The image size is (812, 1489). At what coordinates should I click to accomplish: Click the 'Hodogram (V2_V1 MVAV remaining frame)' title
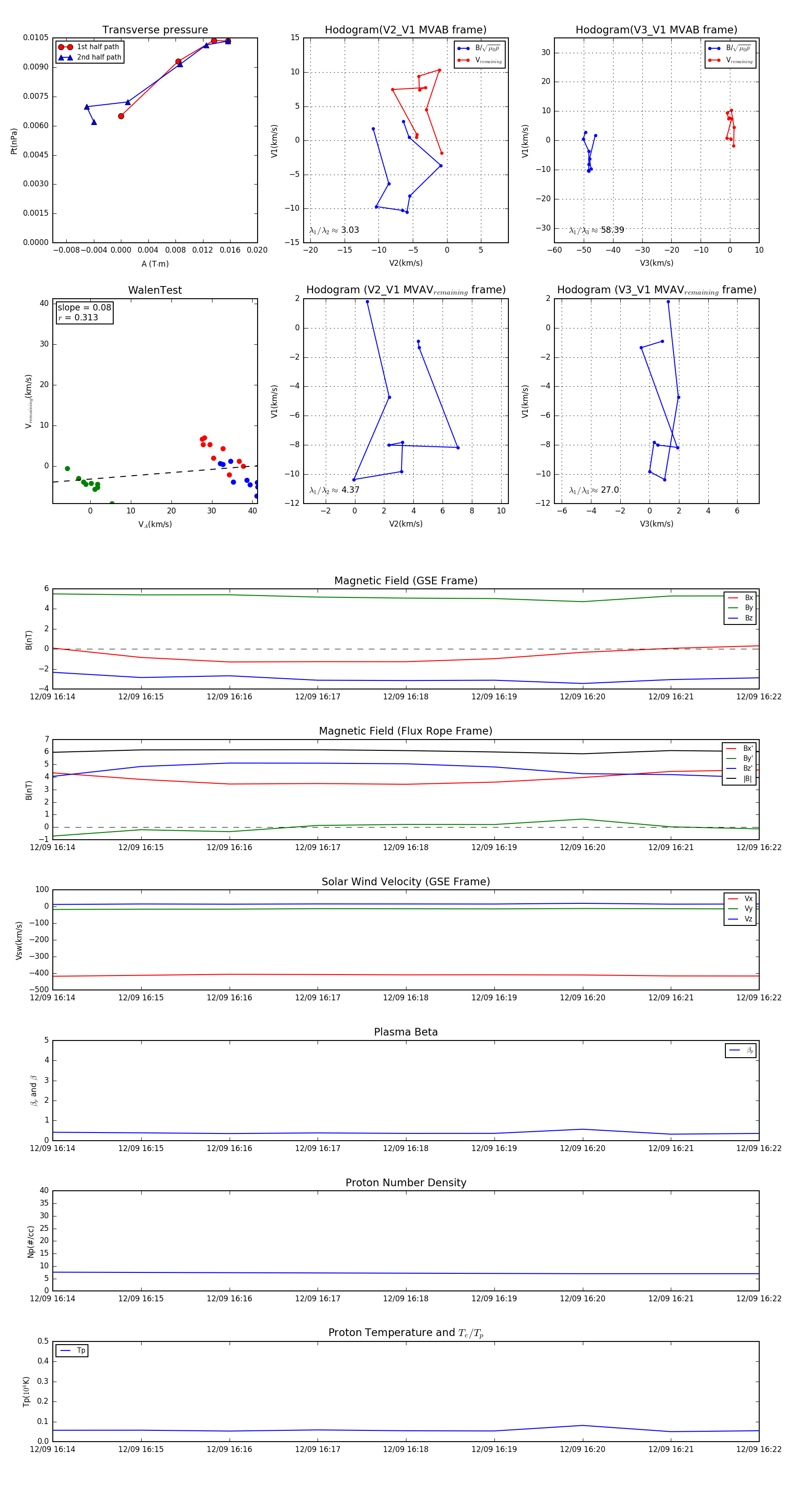tap(406, 290)
